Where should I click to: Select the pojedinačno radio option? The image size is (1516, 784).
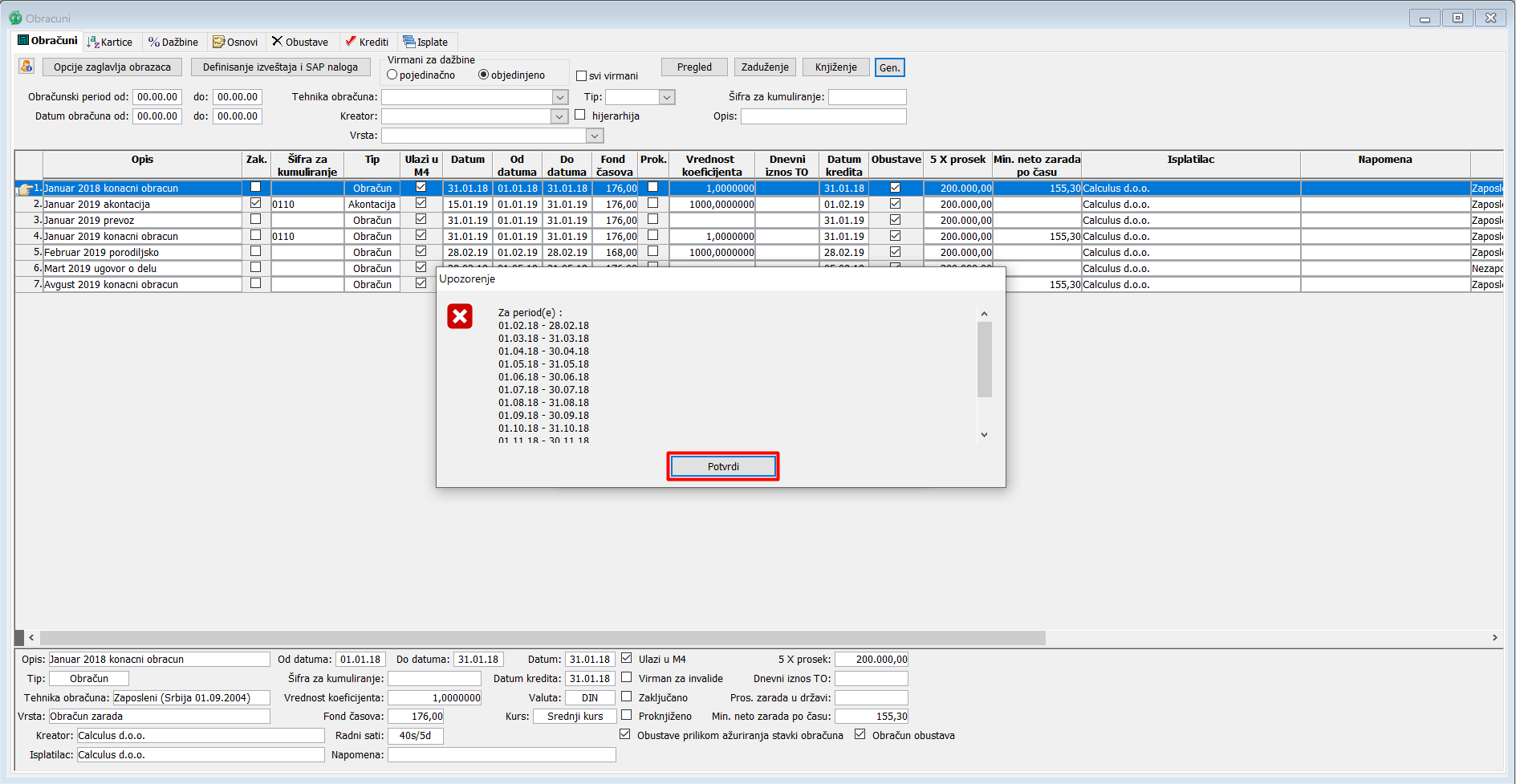coord(392,75)
